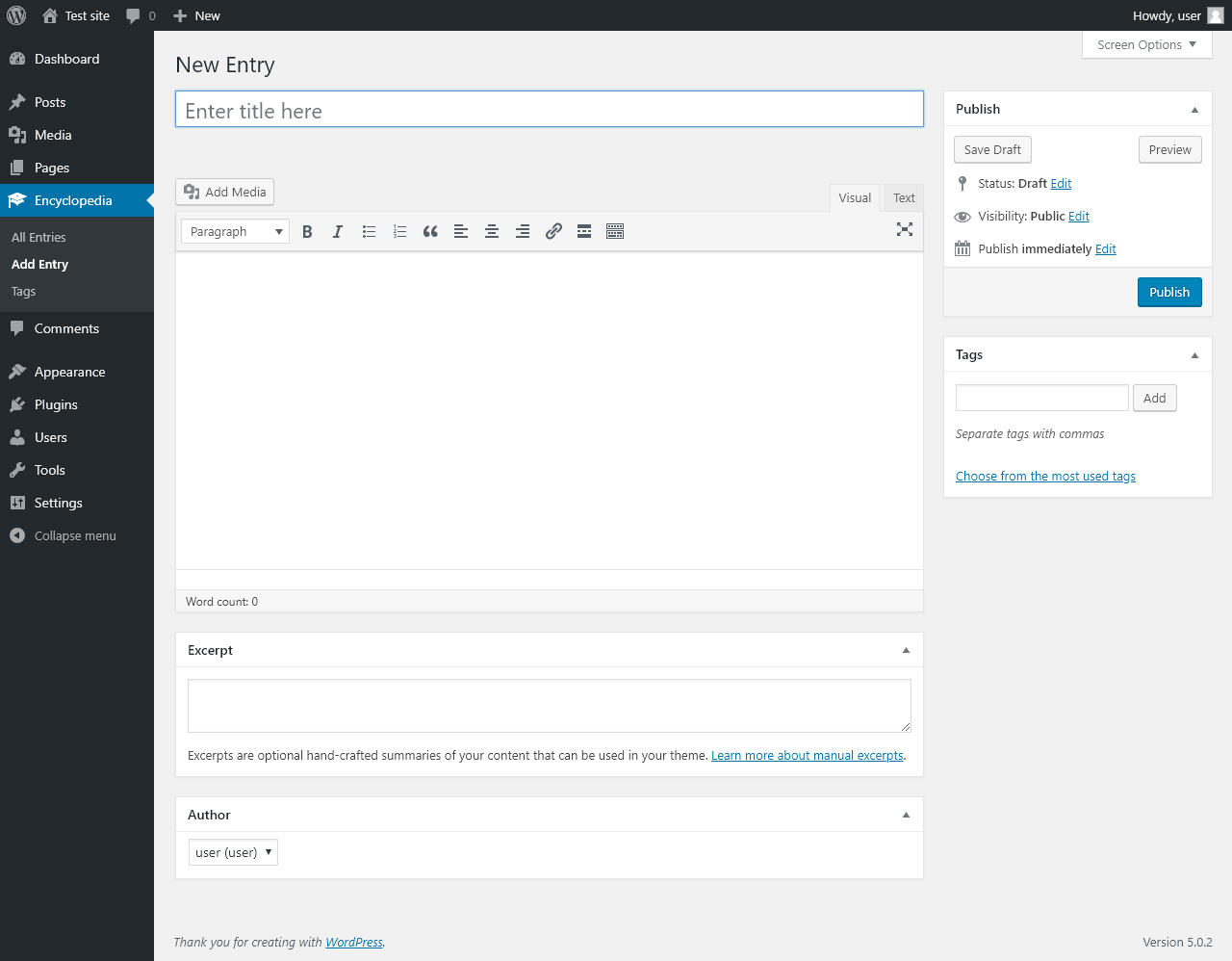Open All Entries in Encyclopedia submenu

click(x=38, y=238)
